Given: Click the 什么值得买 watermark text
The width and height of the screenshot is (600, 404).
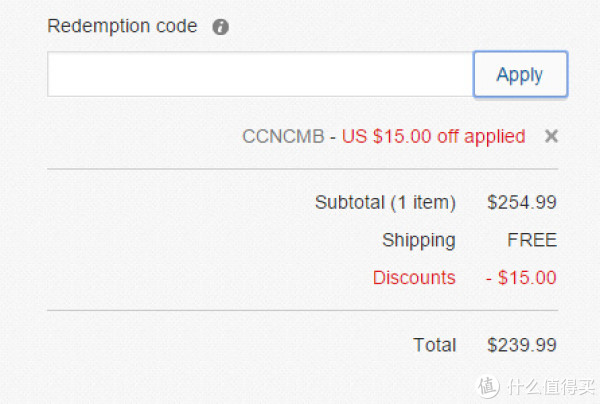Looking at the screenshot, I should [551, 387].
